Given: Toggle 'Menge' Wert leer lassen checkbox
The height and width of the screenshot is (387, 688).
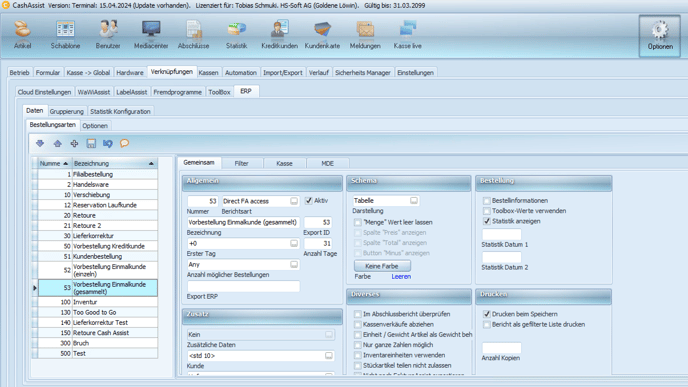Looking at the screenshot, I should [x=358, y=222].
